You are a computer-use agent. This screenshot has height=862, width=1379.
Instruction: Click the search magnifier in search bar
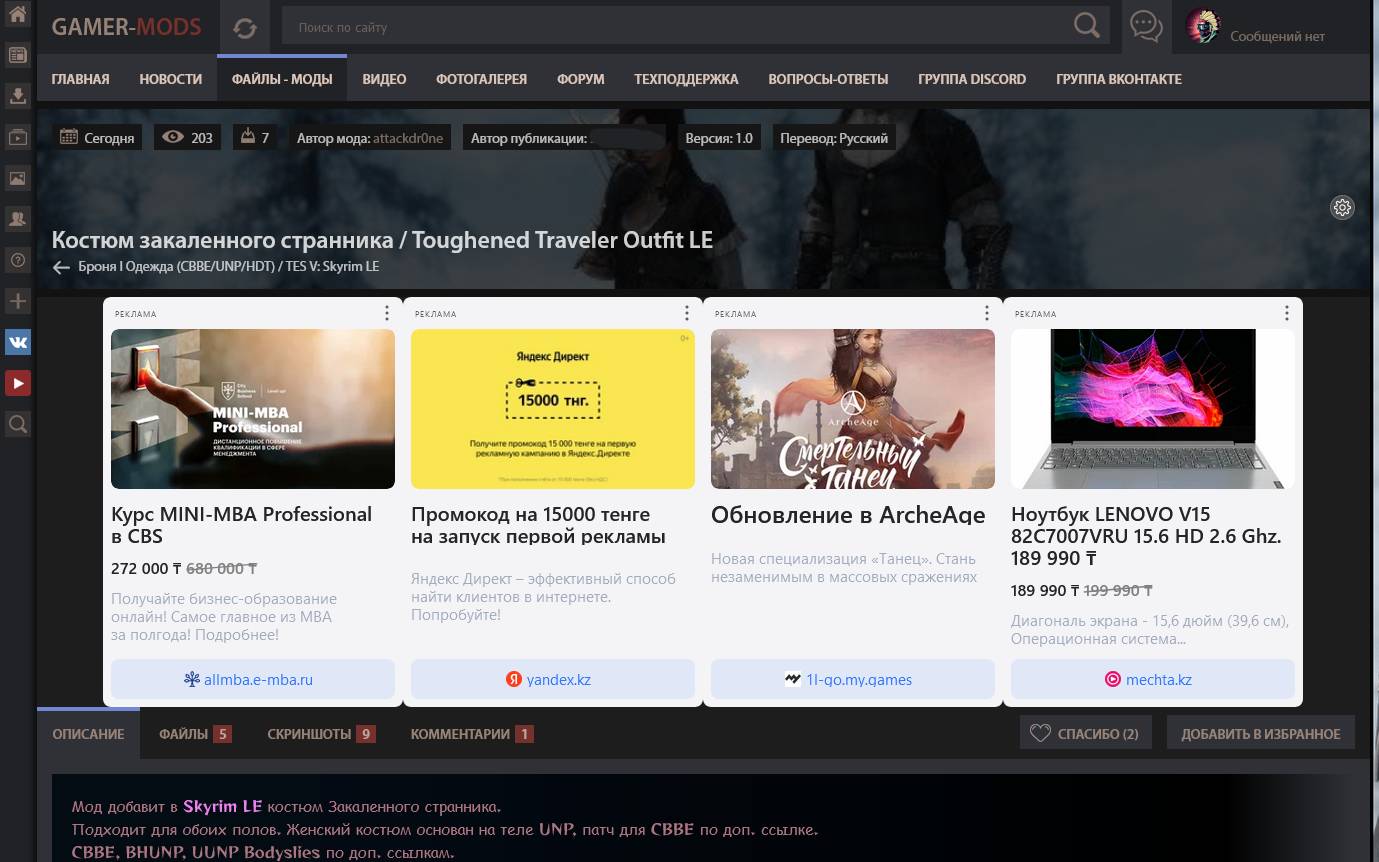1086,27
